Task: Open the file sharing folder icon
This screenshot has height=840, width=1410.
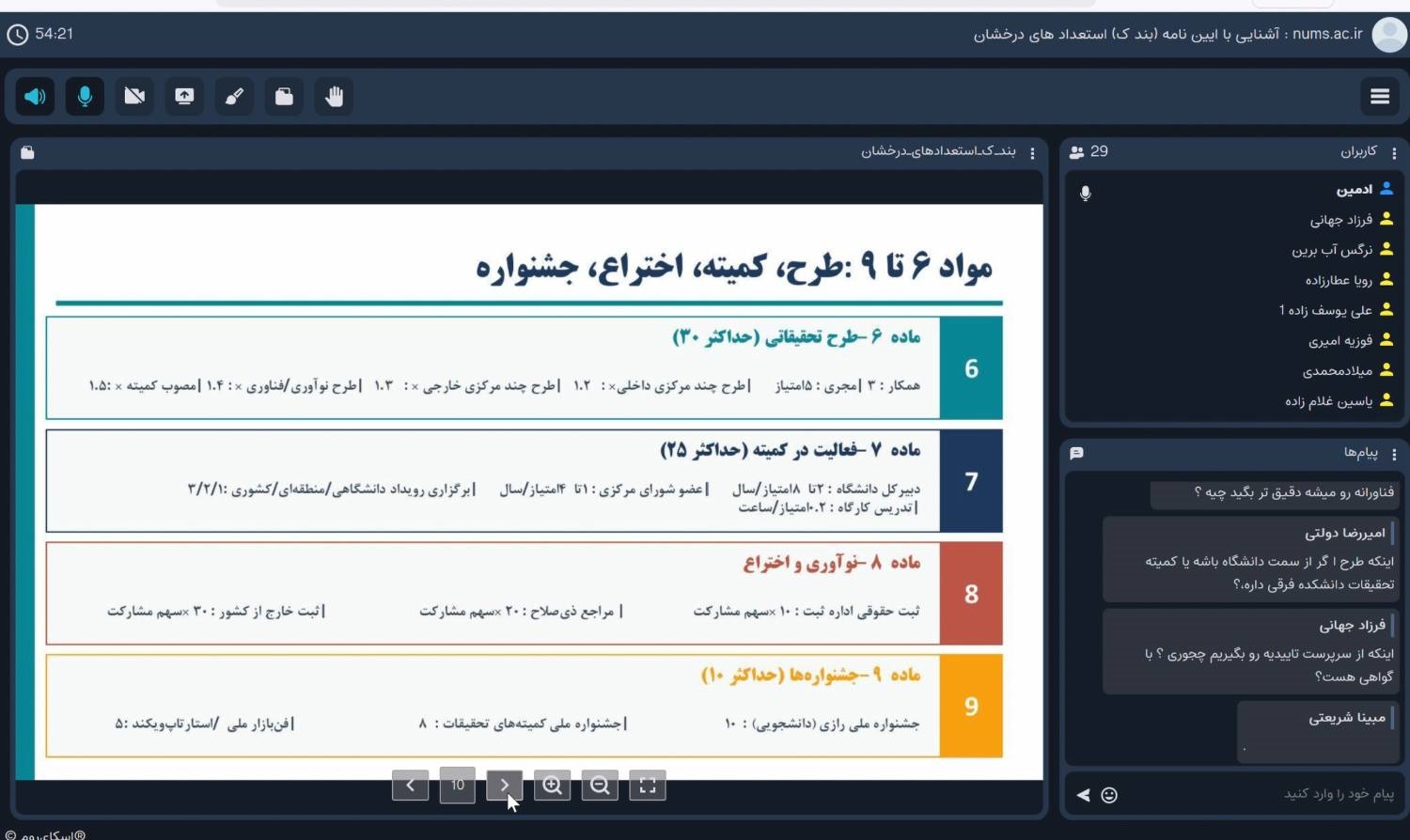Action: pos(284,96)
